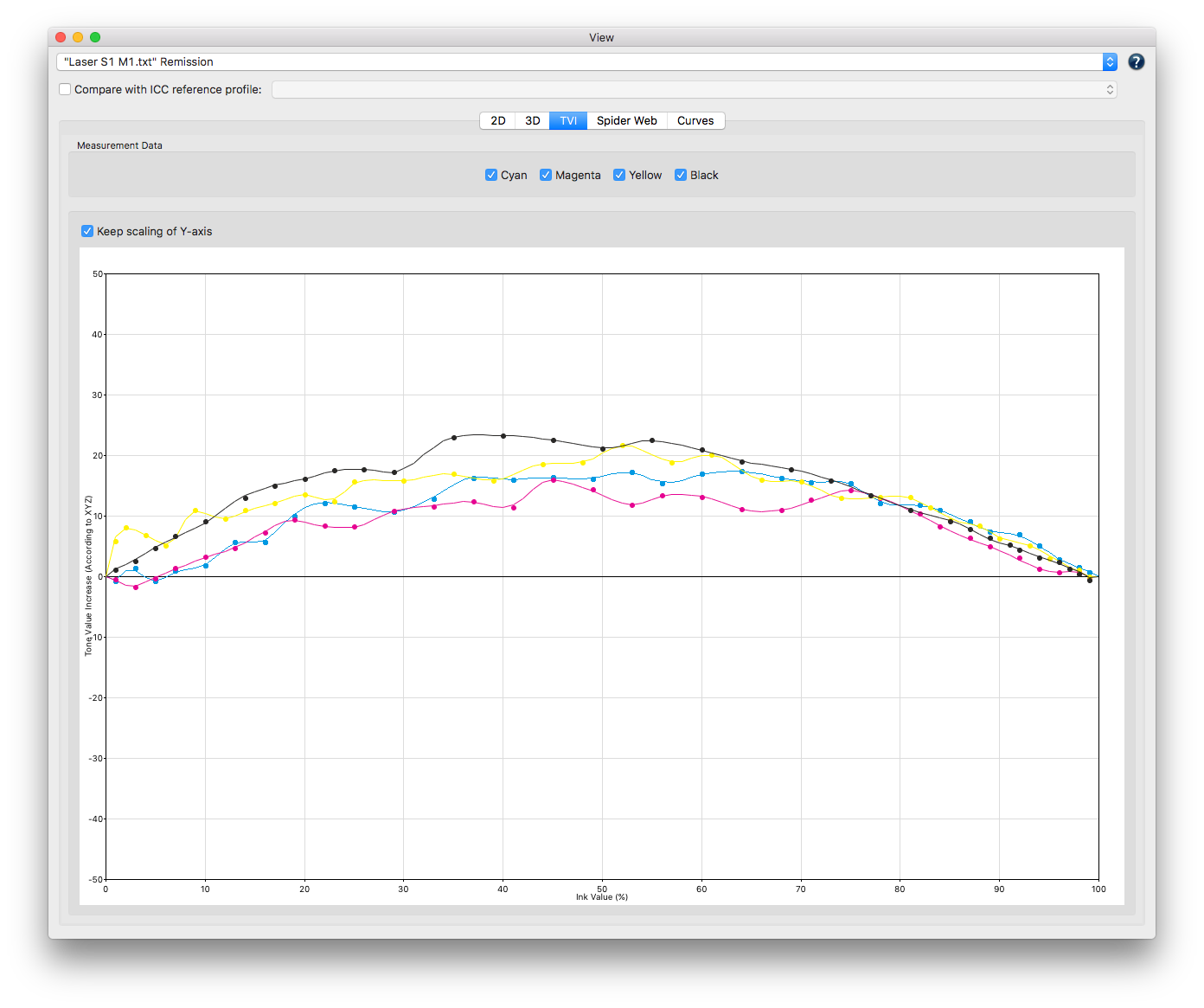Click the Measurement Data heading

pos(119,145)
